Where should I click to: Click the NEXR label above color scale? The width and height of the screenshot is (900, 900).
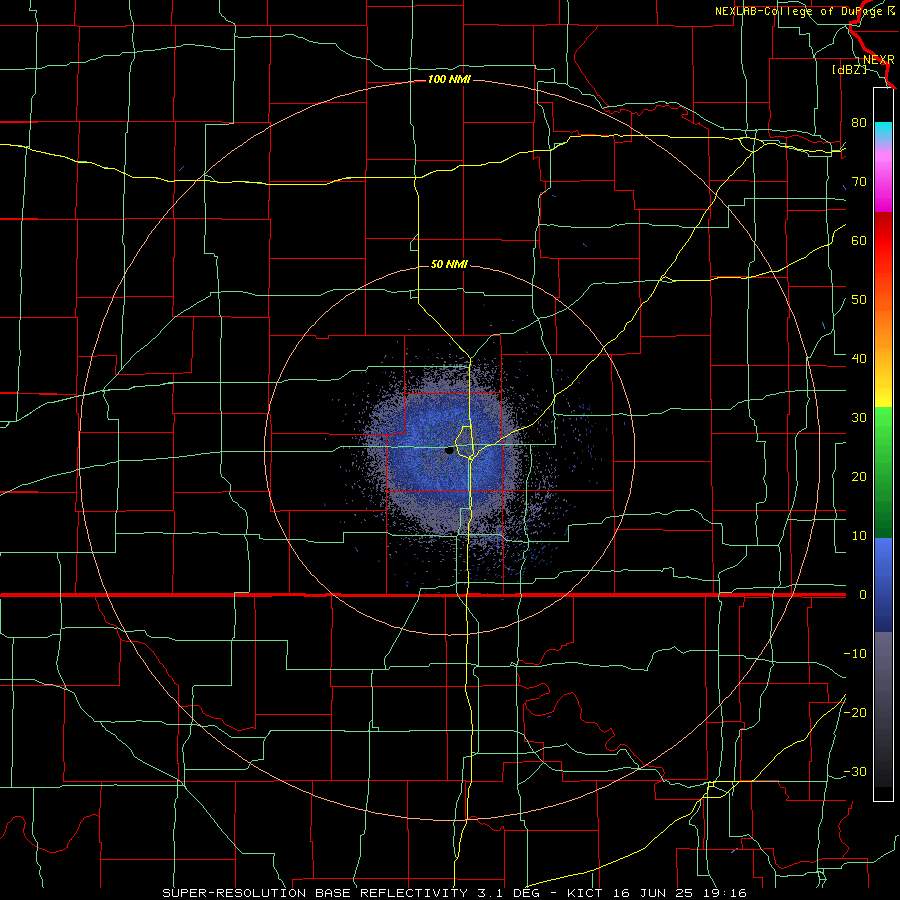[x=878, y=60]
